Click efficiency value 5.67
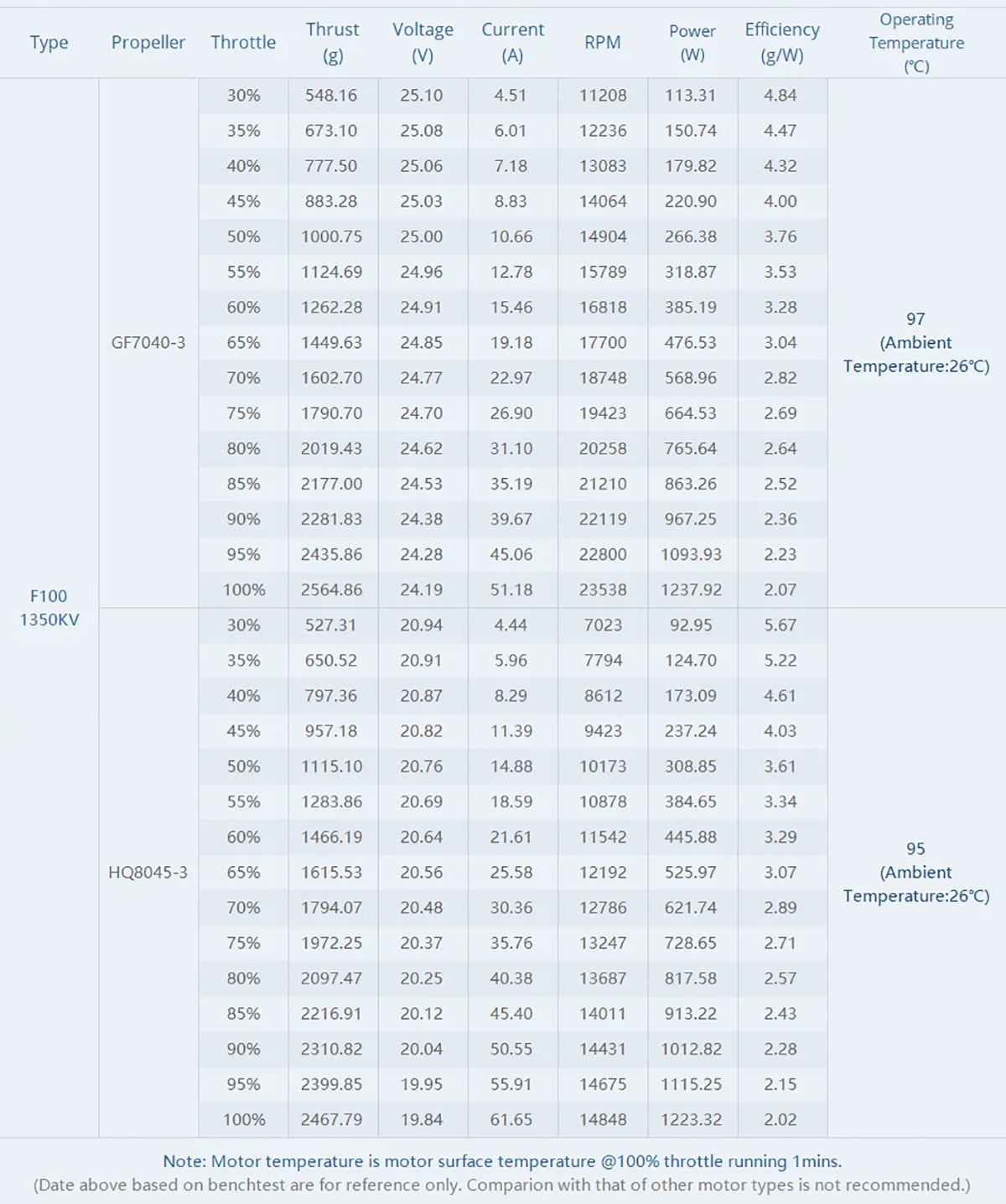This screenshot has height=1204, width=1006. [780, 625]
